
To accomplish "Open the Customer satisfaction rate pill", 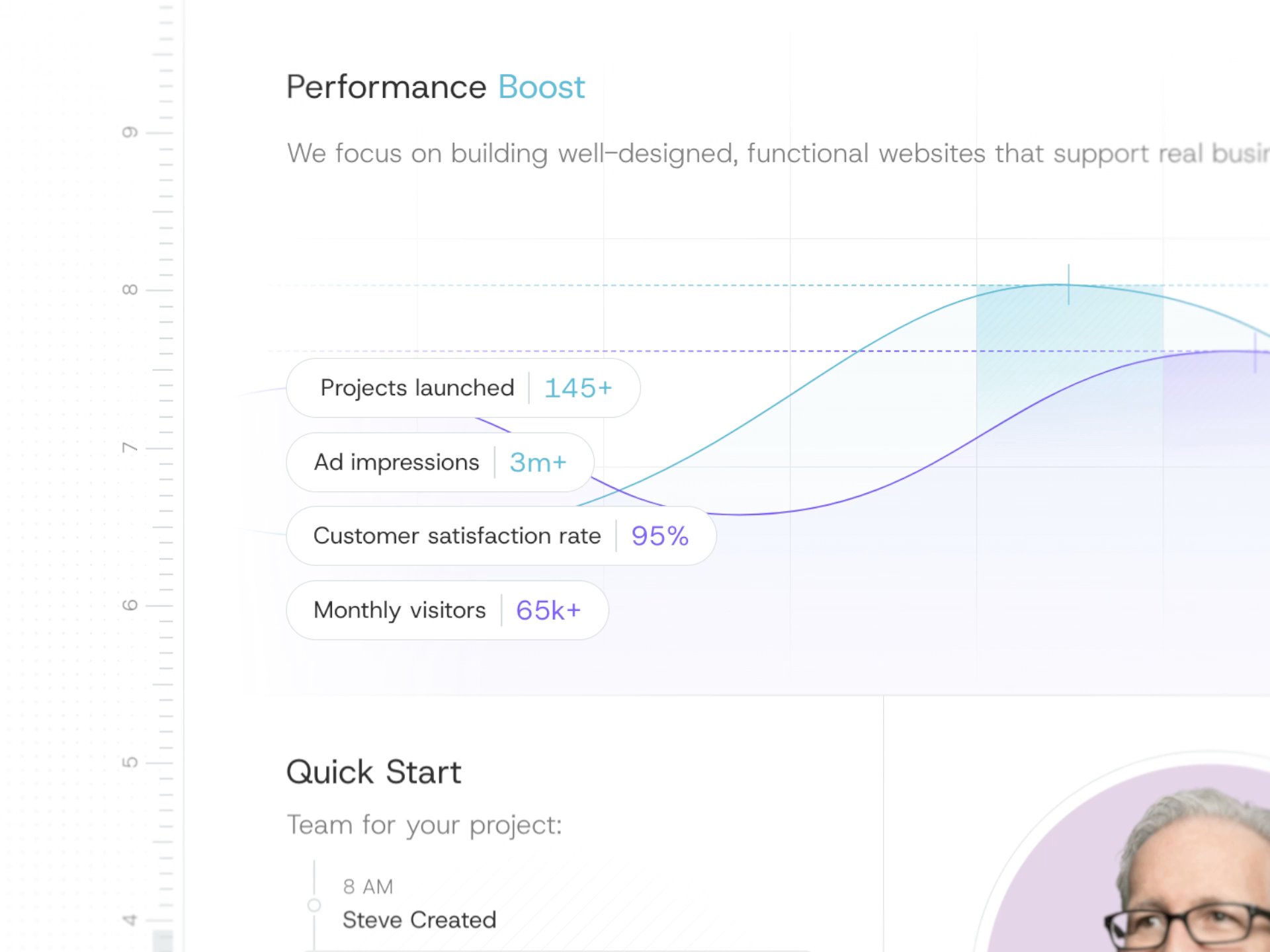I will click(x=501, y=535).
